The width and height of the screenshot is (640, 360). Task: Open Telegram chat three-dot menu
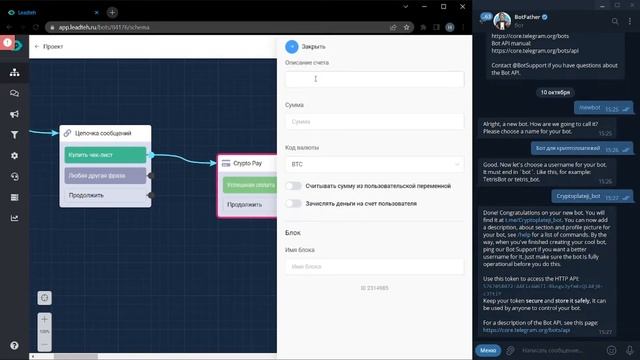pos(630,21)
